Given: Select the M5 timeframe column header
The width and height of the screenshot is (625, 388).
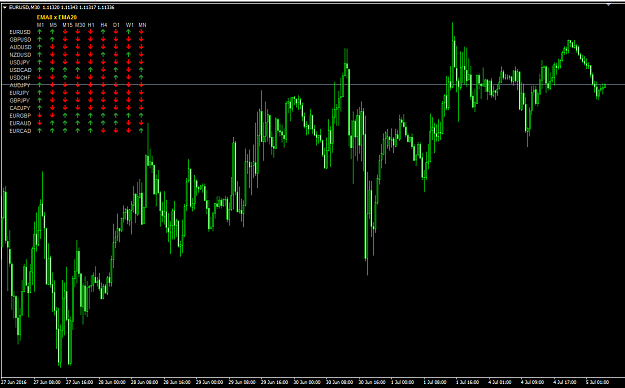Looking at the screenshot, I should (x=53, y=25).
